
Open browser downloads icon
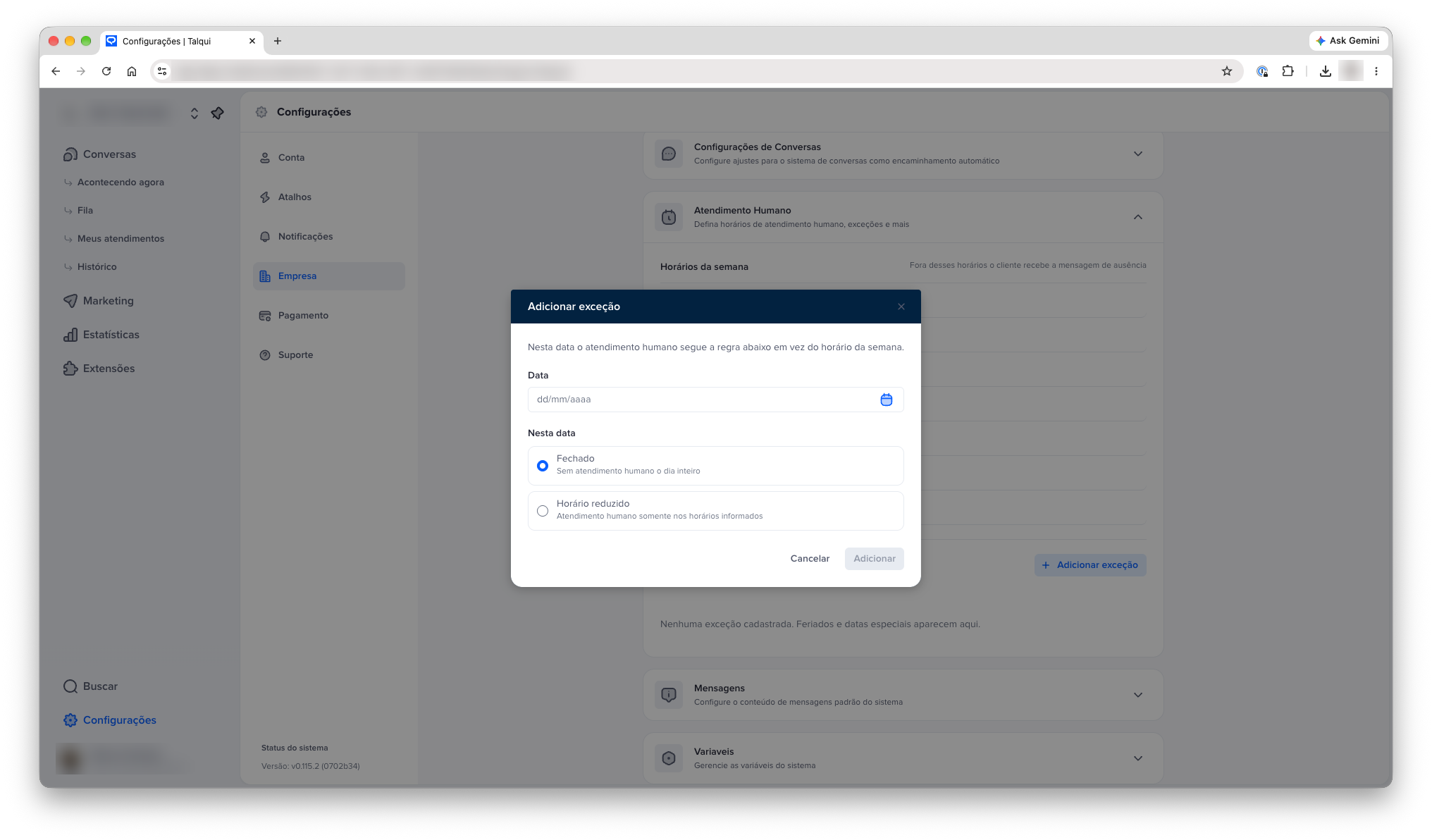click(1325, 71)
